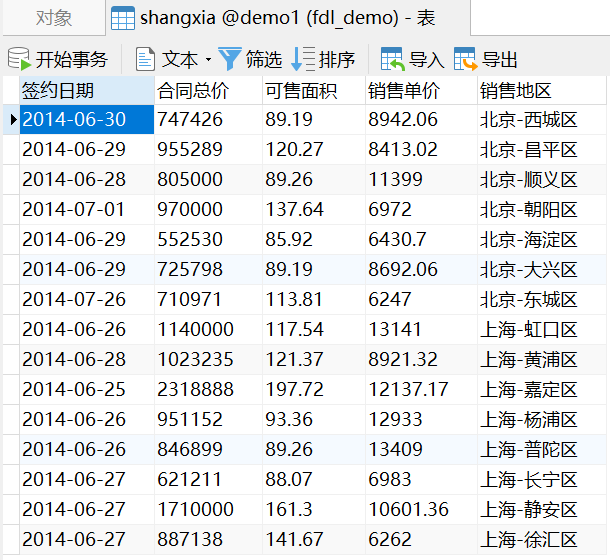
Task: Click the cell 1023235
Action: pos(209,359)
